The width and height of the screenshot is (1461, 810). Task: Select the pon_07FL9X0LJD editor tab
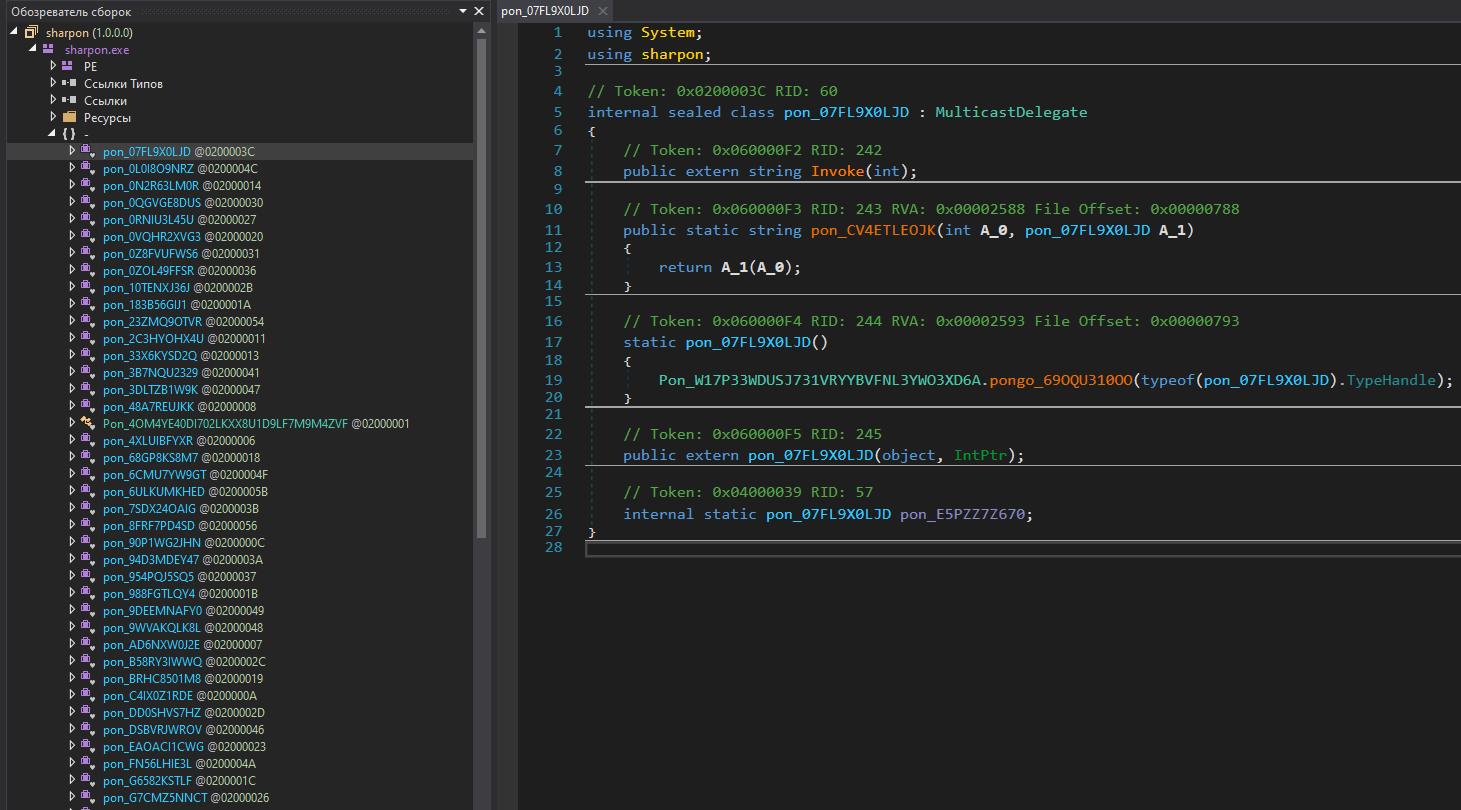[x=545, y=11]
